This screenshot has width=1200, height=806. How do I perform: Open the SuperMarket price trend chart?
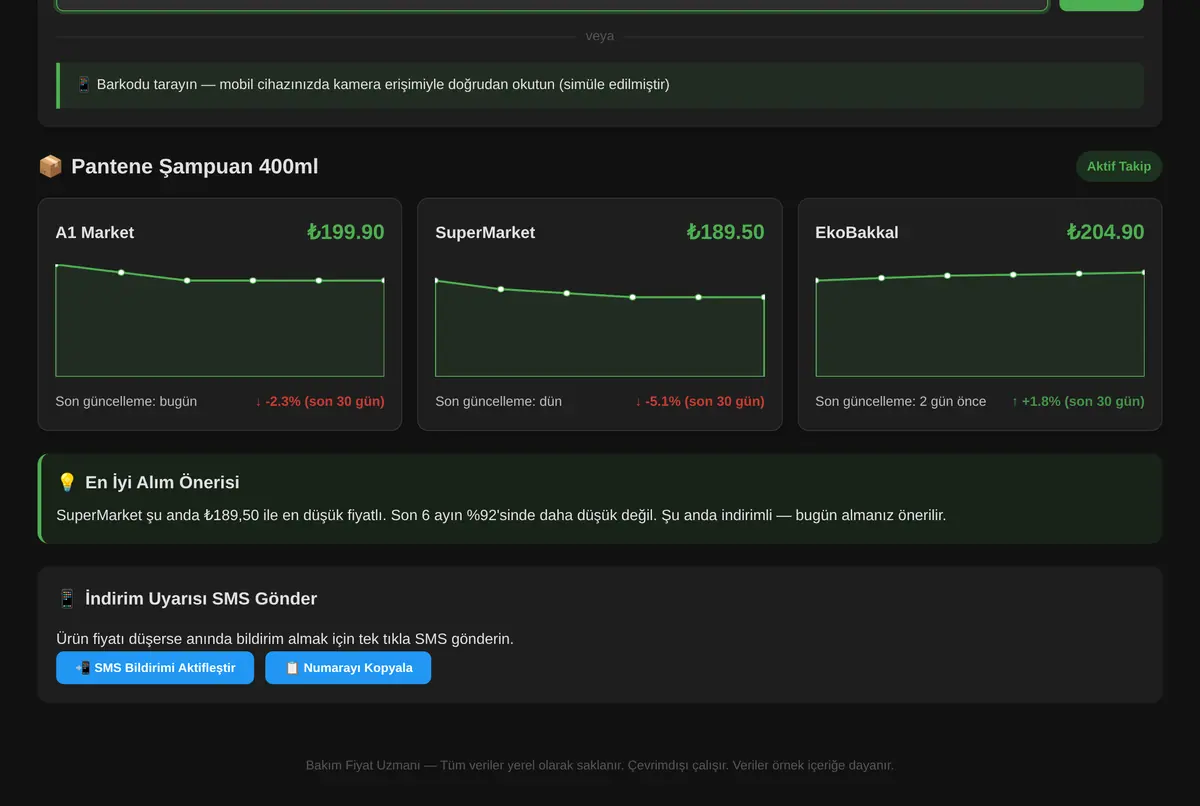coord(600,319)
